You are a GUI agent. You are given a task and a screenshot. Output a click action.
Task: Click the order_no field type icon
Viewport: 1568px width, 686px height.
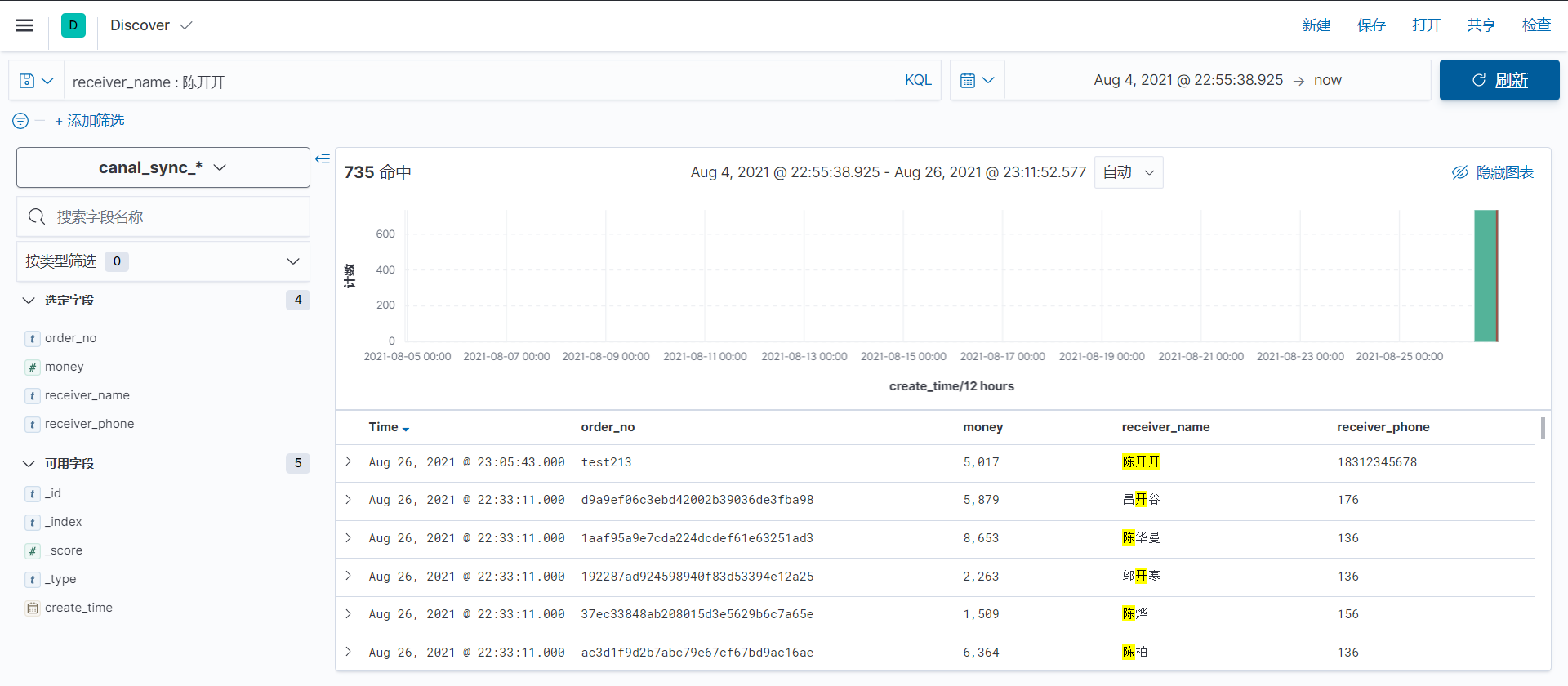[32, 339]
